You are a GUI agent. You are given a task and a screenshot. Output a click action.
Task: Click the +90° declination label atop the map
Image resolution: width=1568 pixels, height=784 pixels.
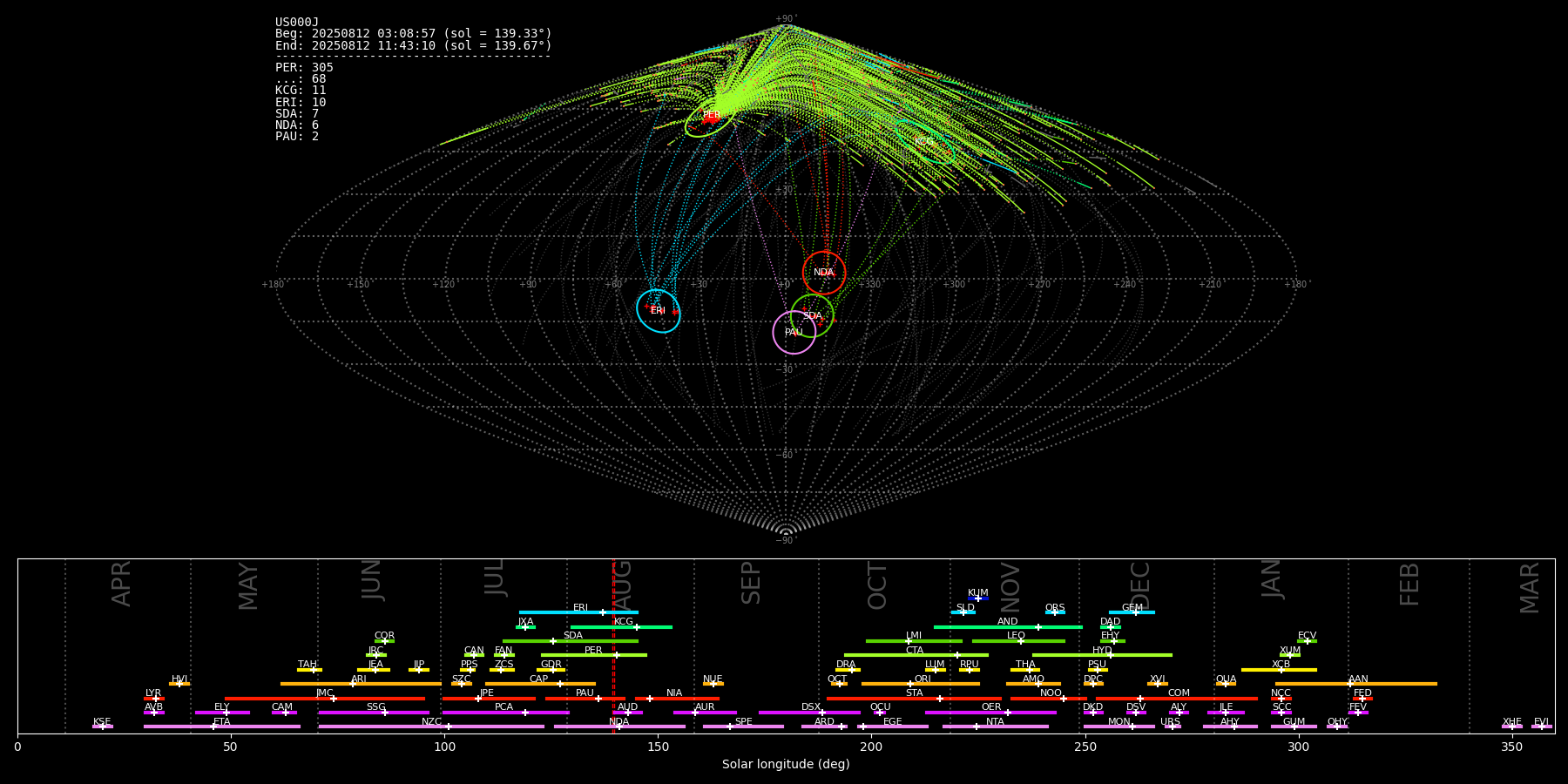pyautogui.click(x=786, y=19)
